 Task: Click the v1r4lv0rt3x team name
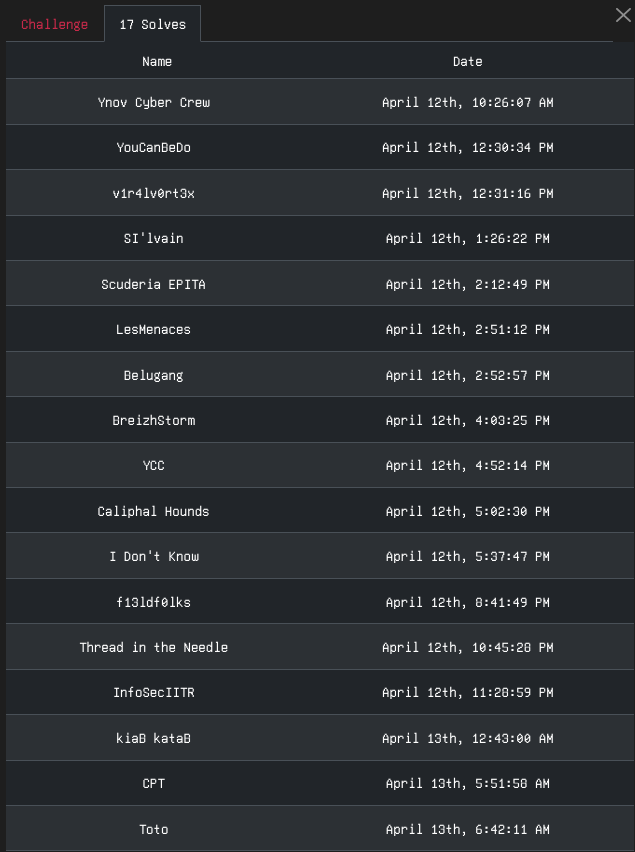pos(154,193)
